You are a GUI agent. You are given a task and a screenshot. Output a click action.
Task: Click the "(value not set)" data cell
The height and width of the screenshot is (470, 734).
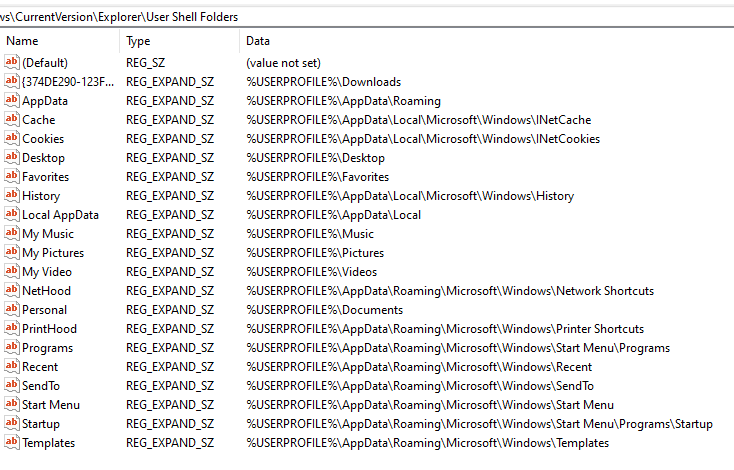(283, 63)
